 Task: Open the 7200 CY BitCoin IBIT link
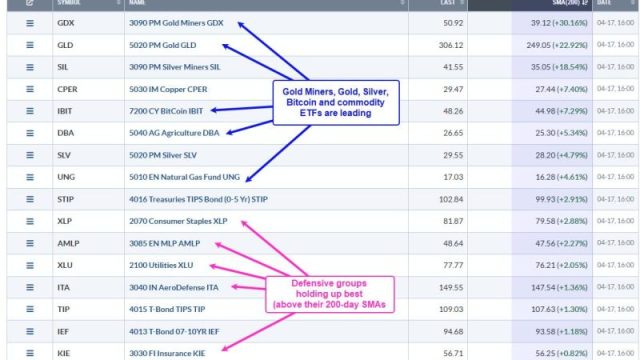coord(166,111)
